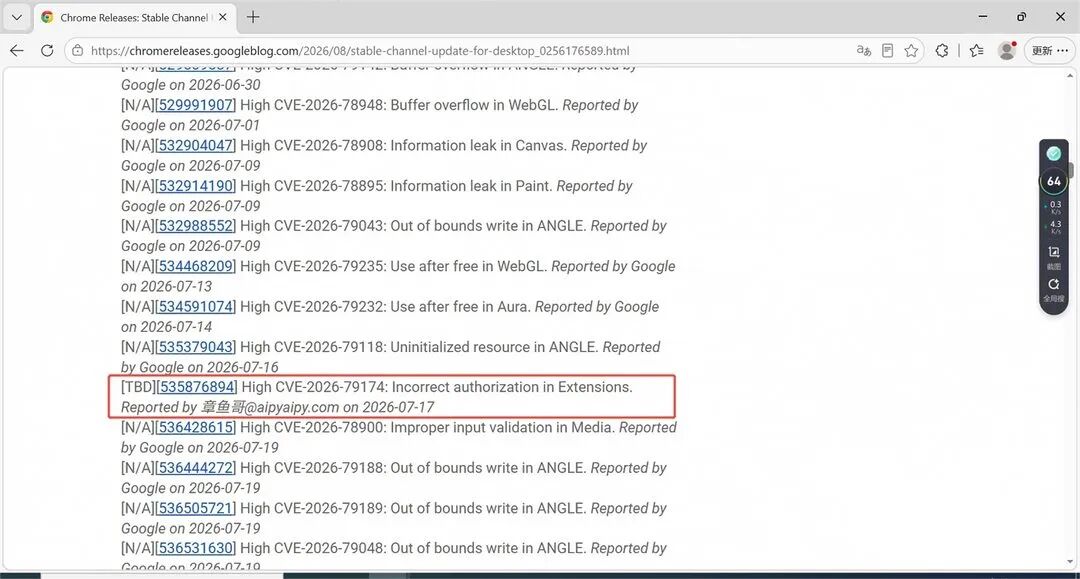The width and height of the screenshot is (1080, 579).
Task: Click the 0.3 K/s upload speed indicator
Action: pyautogui.click(x=1055, y=208)
